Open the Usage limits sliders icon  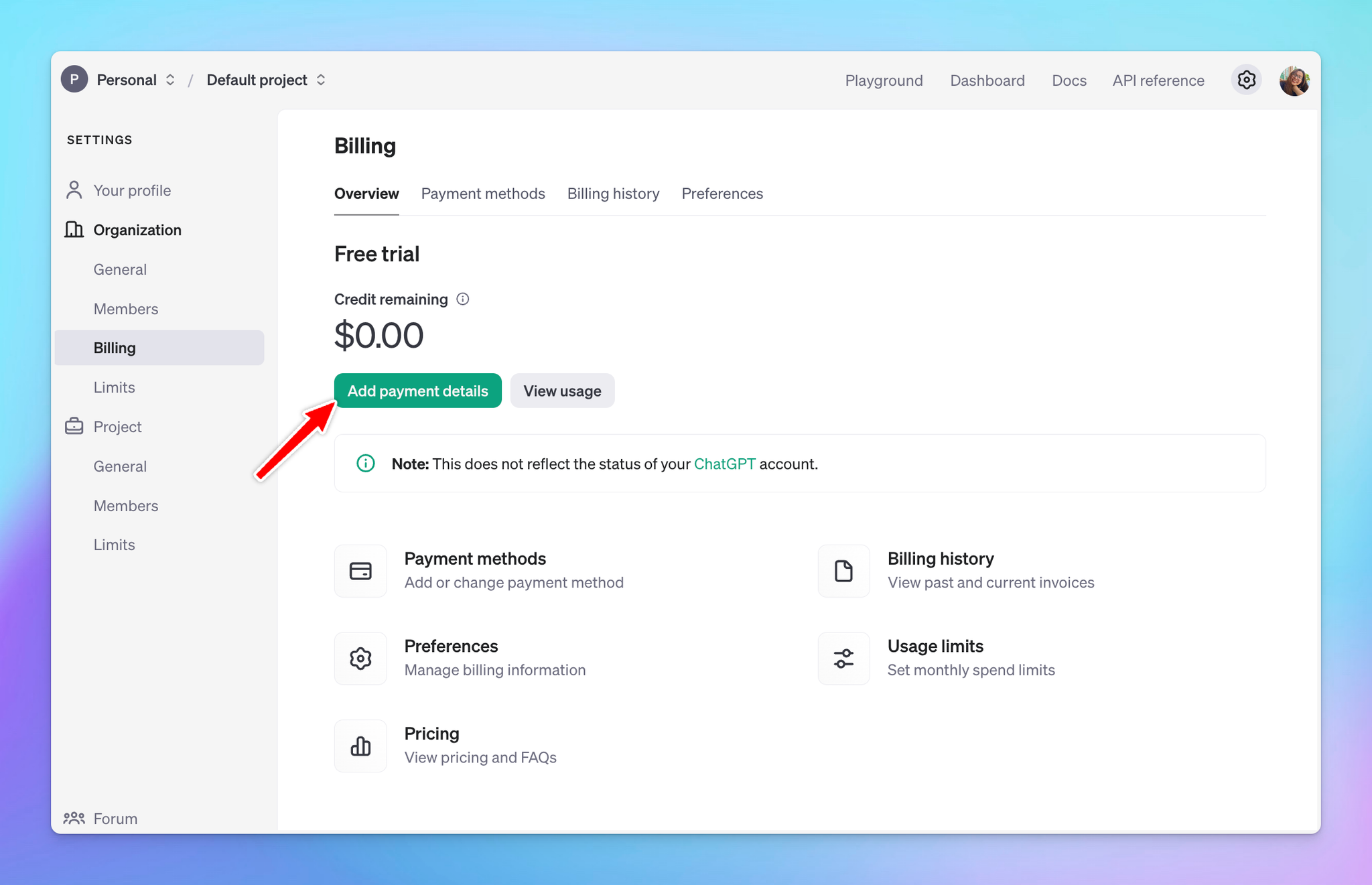(843, 659)
